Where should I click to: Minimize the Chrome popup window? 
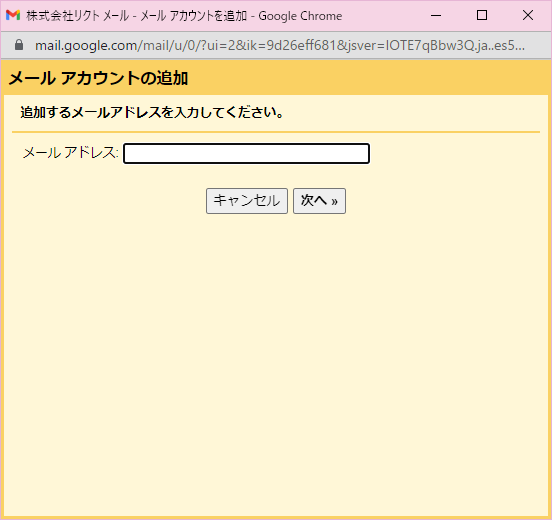[x=436, y=15]
